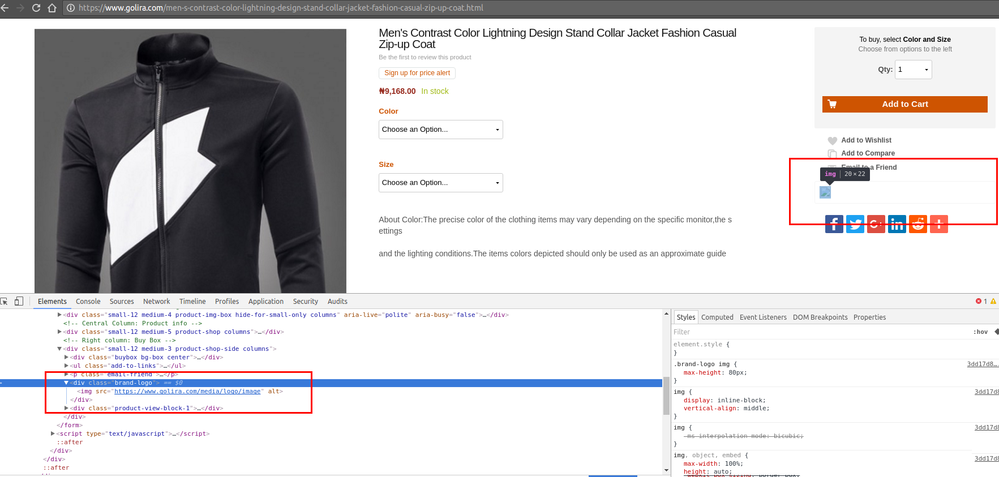The width and height of the screenshot is (999, 477).
Task: Select the Styles pane tab
Action: [686, 317]
